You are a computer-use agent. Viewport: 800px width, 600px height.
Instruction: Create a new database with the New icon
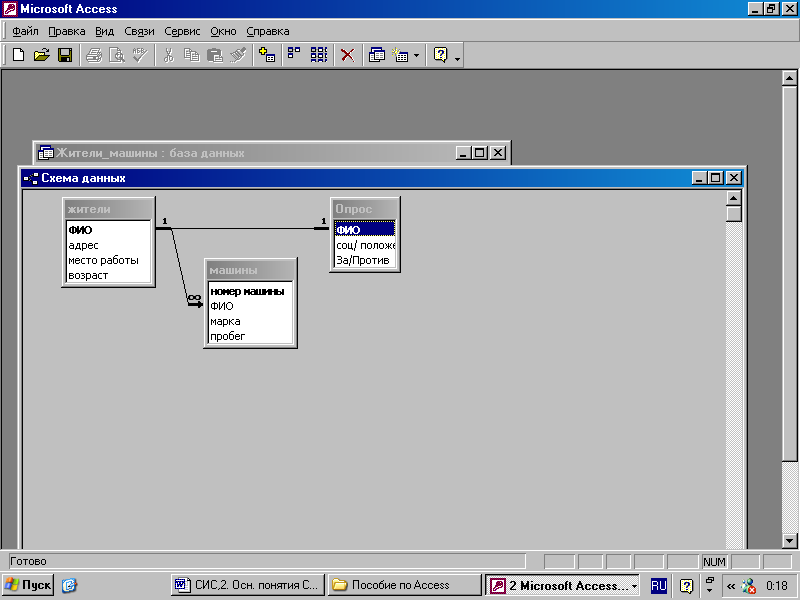point(18,55)
